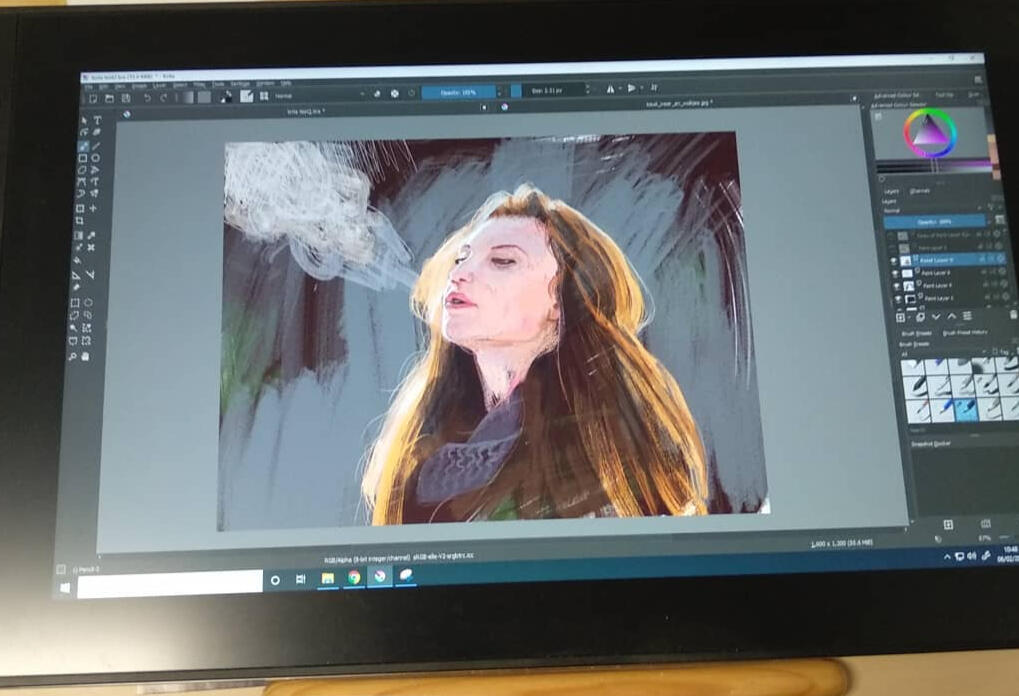Viewport: 1019px width, 696px height.
Task: Toggle horizontal mirror tool
Action: click(x=610, y=89)
